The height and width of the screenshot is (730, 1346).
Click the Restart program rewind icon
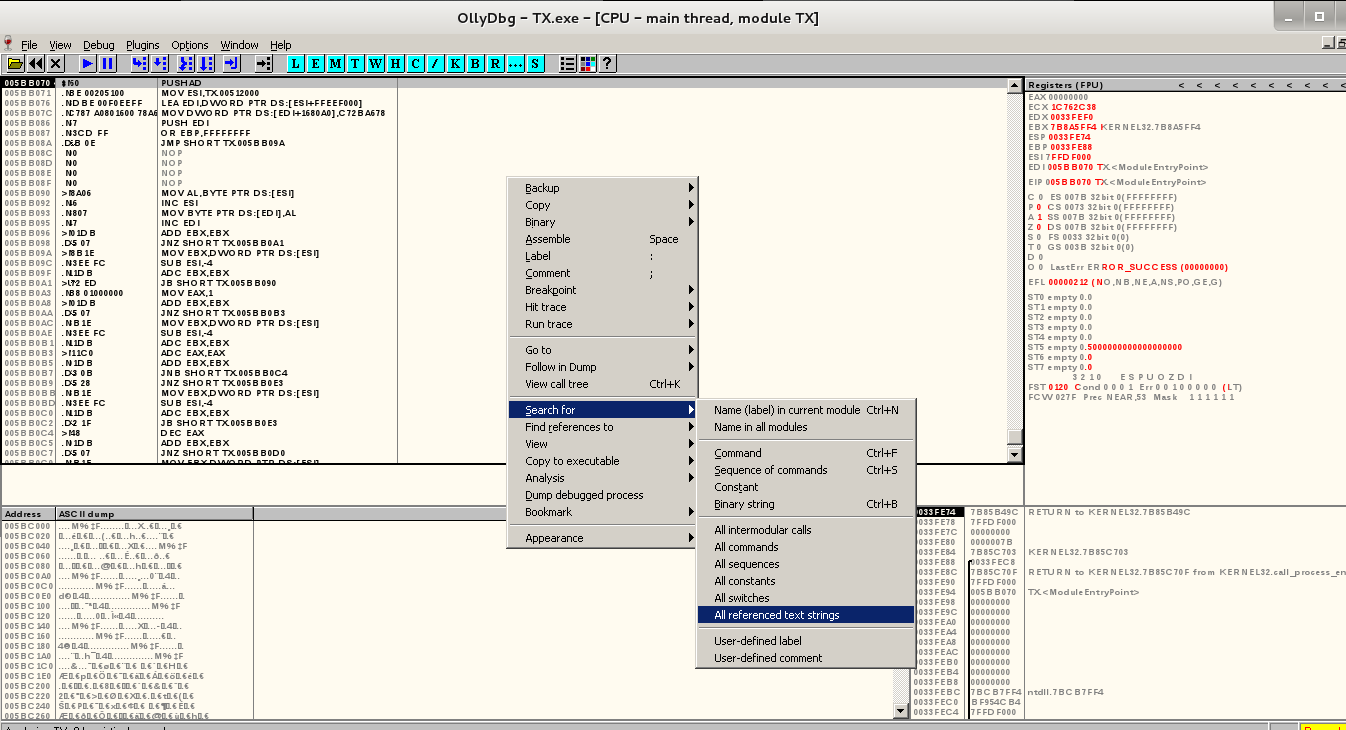(36, 63)
